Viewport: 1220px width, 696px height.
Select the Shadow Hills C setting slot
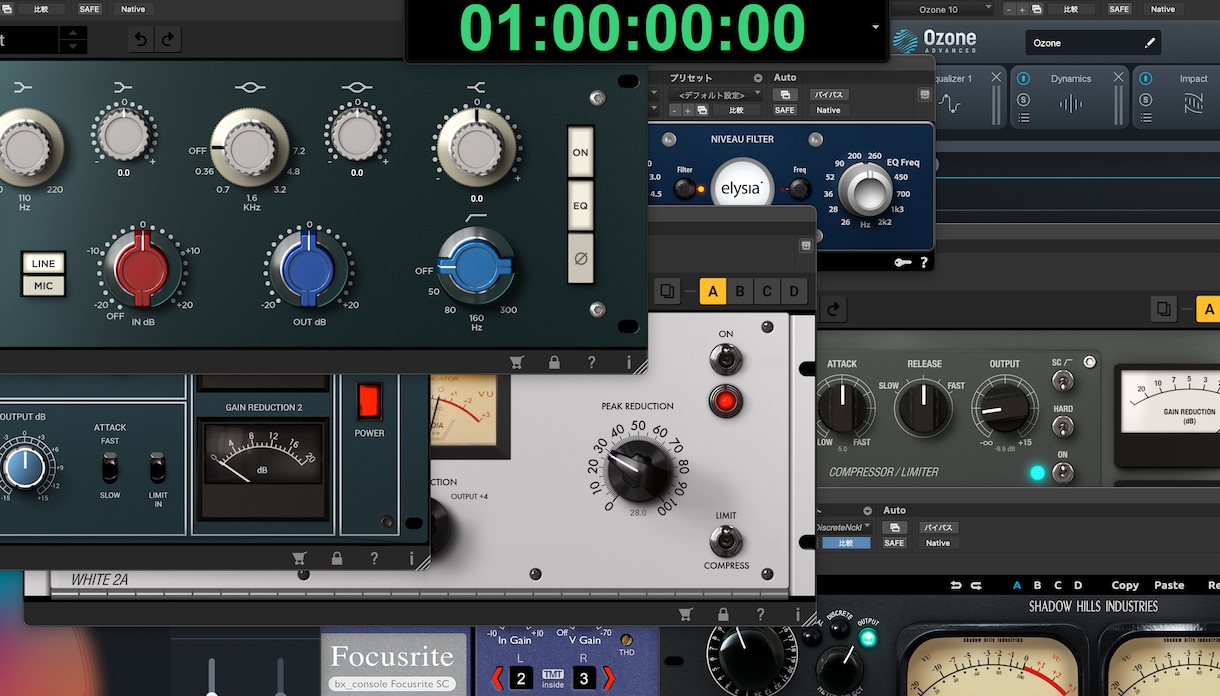[x=1058, y=585]
